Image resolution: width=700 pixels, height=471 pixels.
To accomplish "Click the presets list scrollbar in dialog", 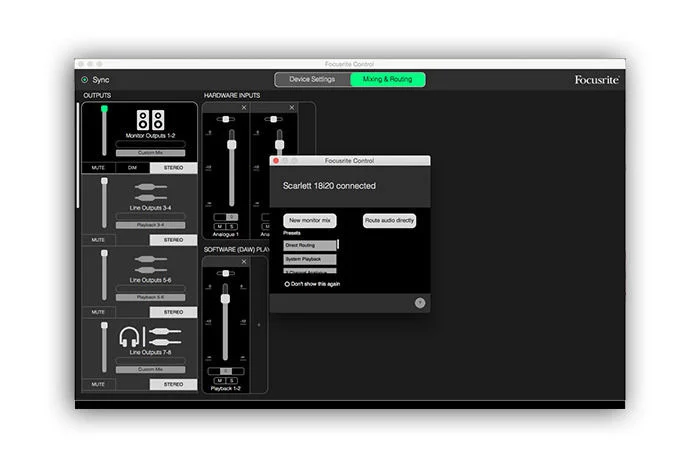I will click(338, 244).
